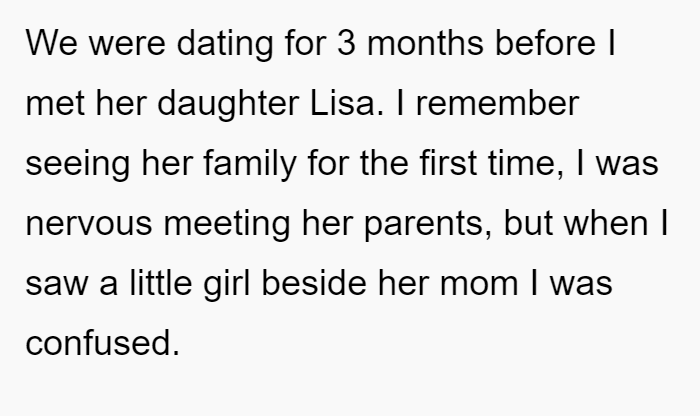
Task: Click the word "months" in the first line
Action: [425, 43]
